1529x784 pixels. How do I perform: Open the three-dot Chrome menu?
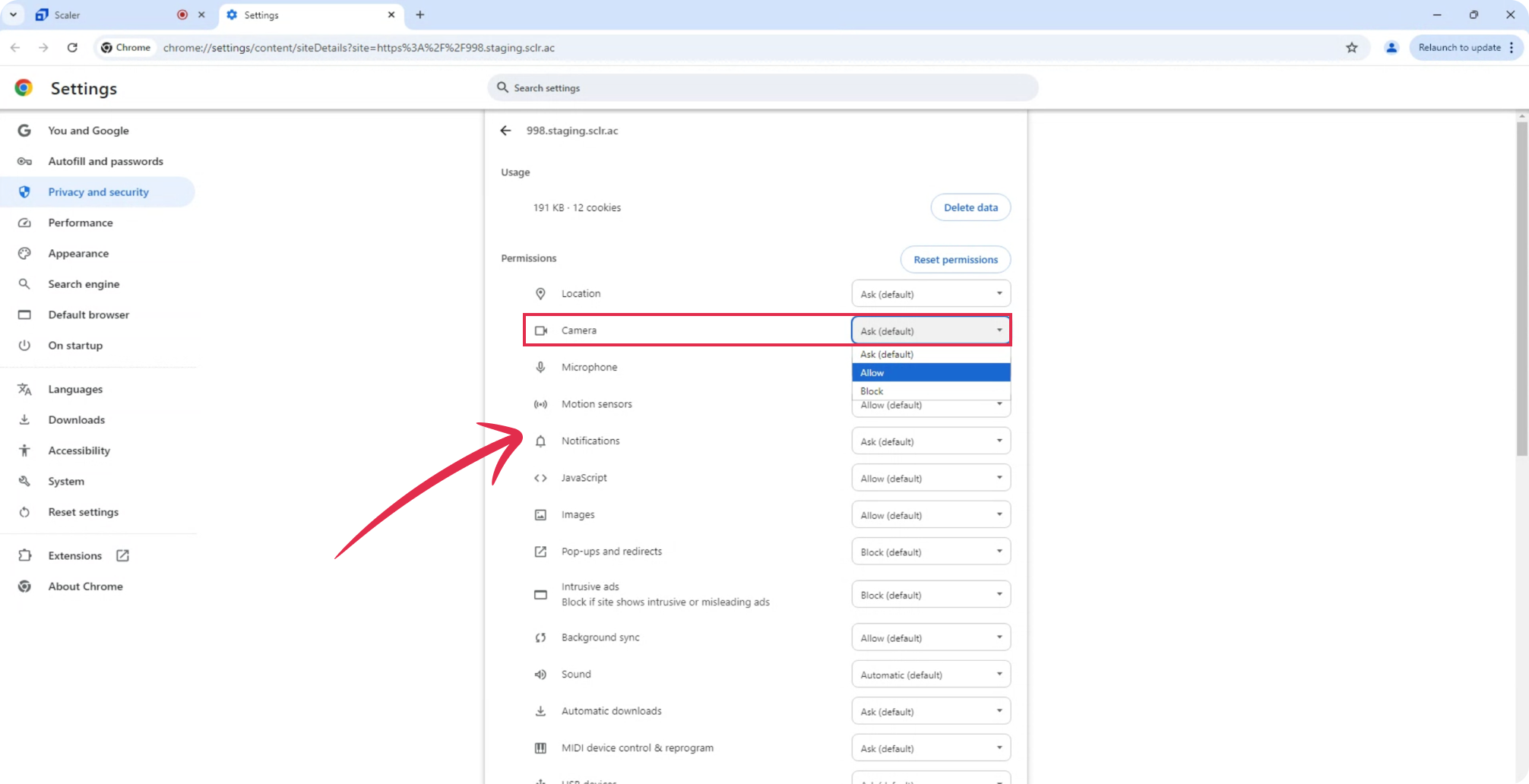click(x=1512, y=48)
